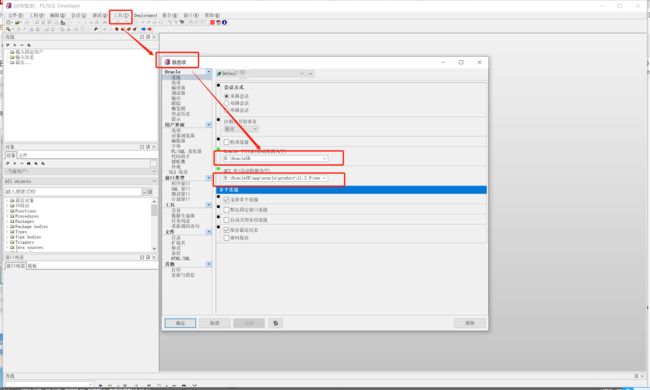650x390 pixels.
Task: Open the Deployment menu
Action: (146, 15)
